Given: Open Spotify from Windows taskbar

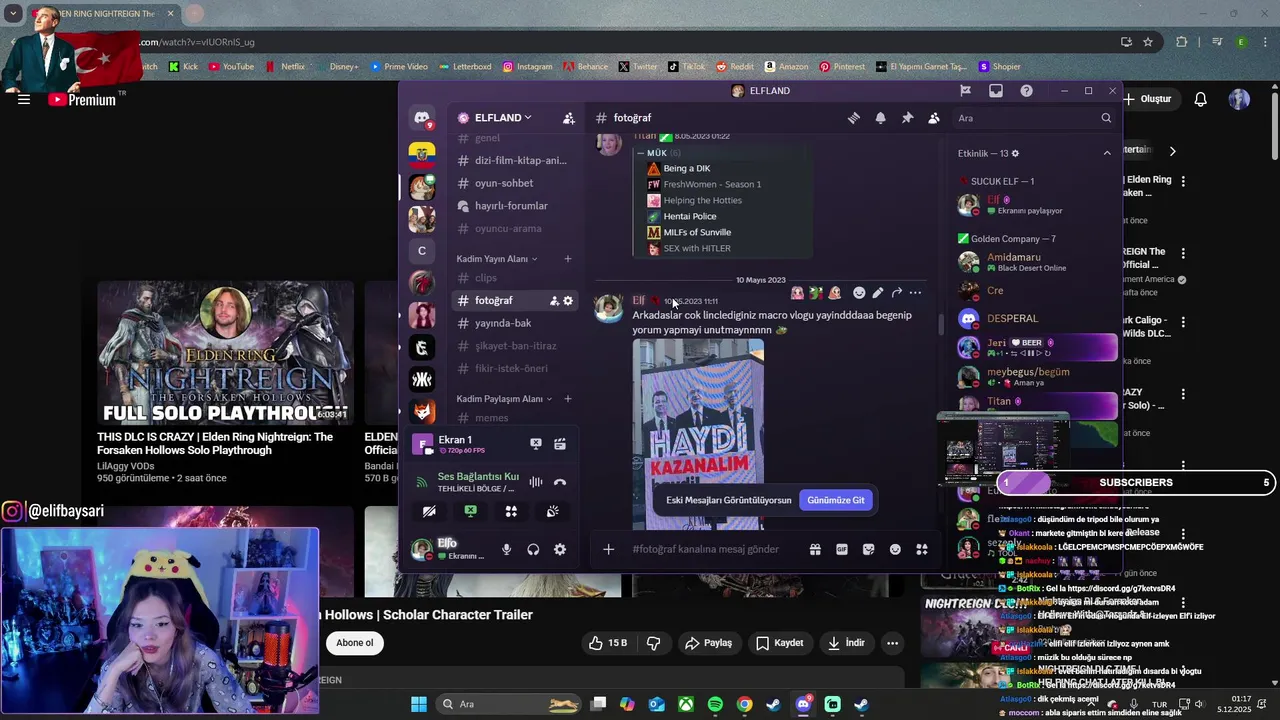Looking at the screenshot, I should [x=715, y=704].
